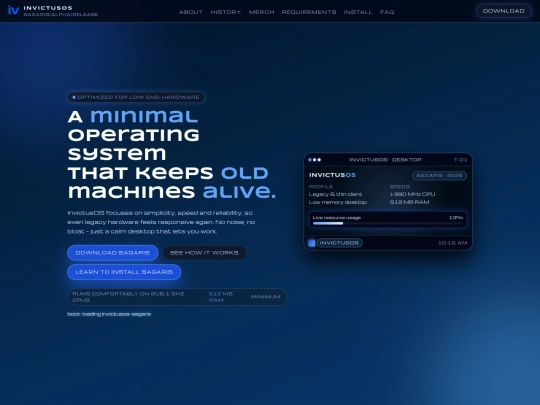This screenshot has width=540, height=405.
Task: Click the Download button in header
Action: pos(503,11)
